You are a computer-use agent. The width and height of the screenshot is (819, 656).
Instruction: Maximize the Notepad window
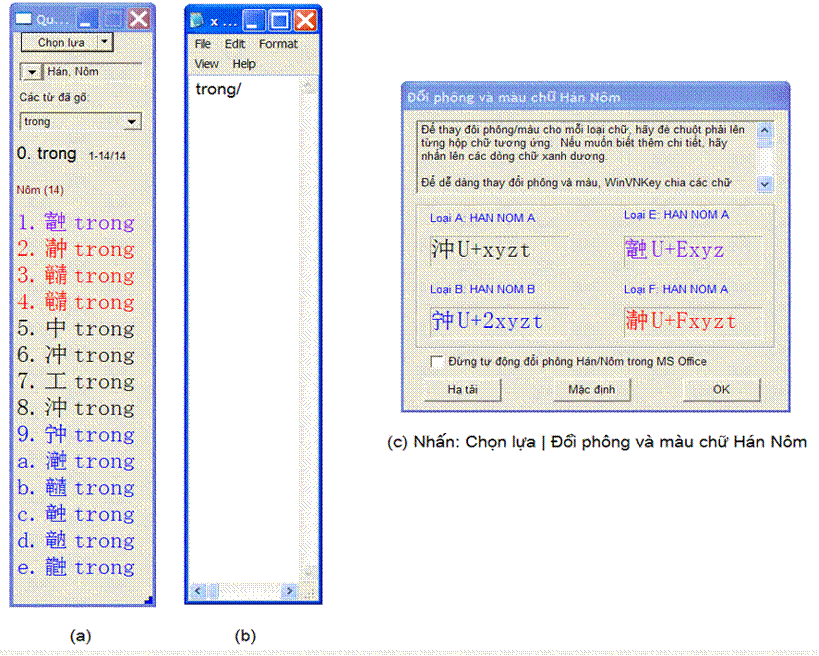point(280,20)
